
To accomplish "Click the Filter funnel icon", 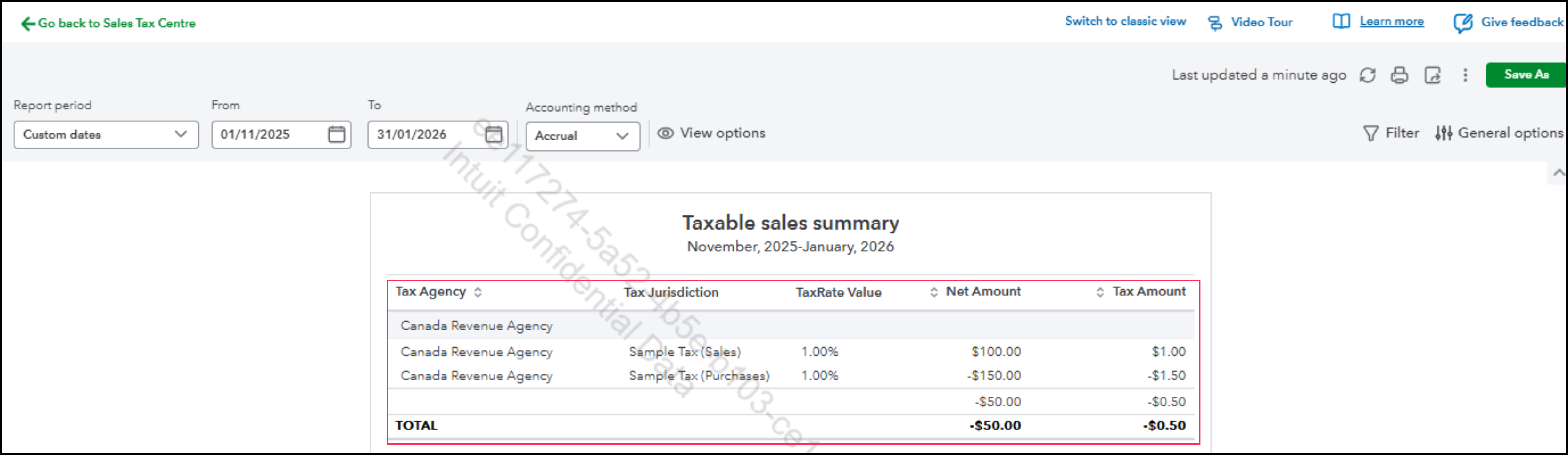I will pyautogui.click(x=1370, y=133).
